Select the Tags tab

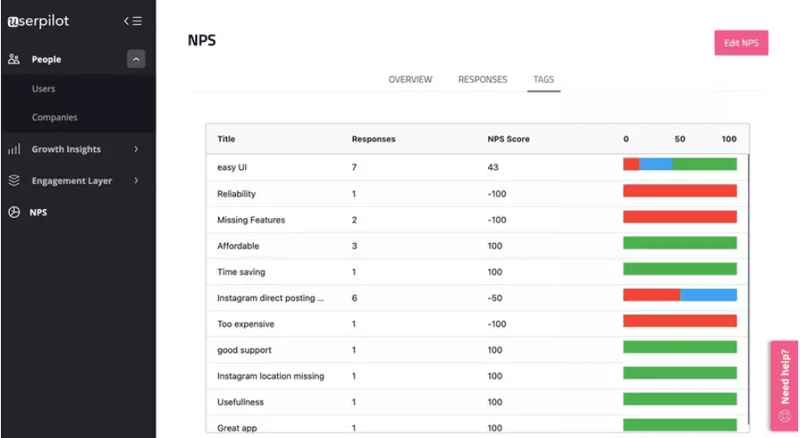click(x=544, y=79)
